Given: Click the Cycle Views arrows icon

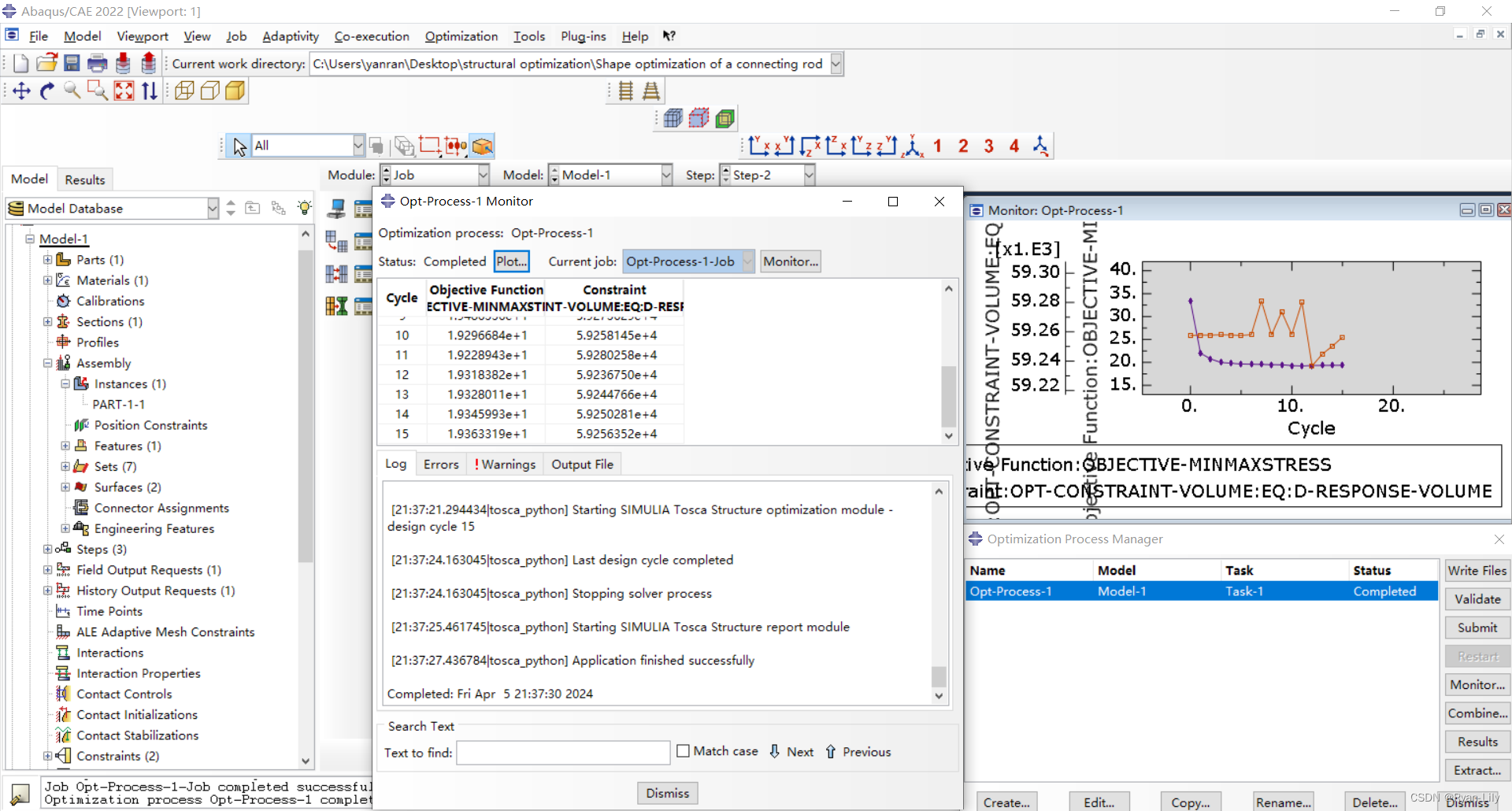Looking at the screenshot, I should (x=149, y=91).
